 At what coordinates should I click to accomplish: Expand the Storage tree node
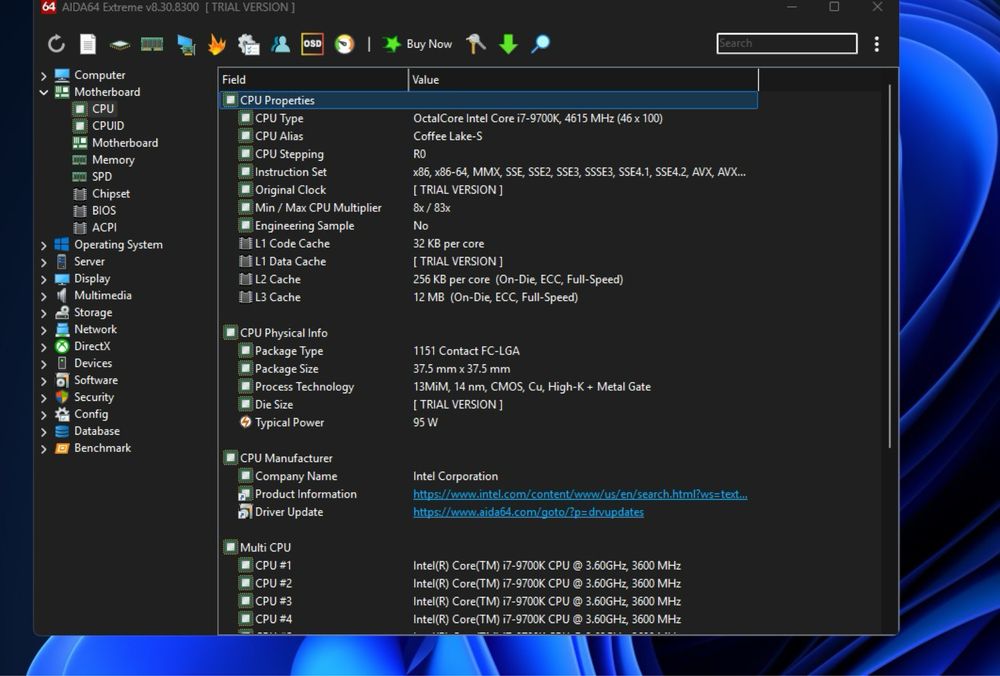click(43, 313)
